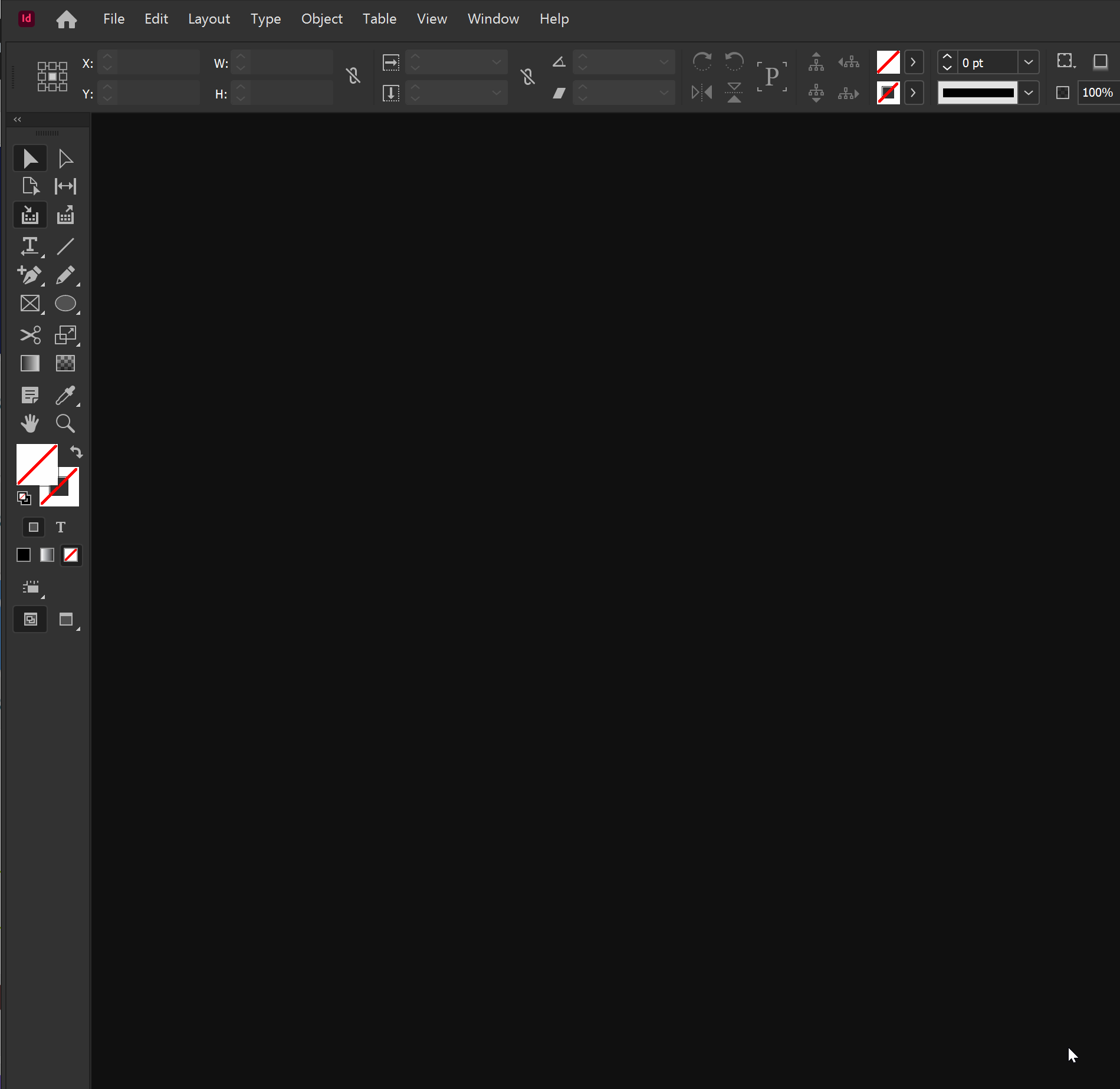Swap fill and stroke colors

coord(76,452)
